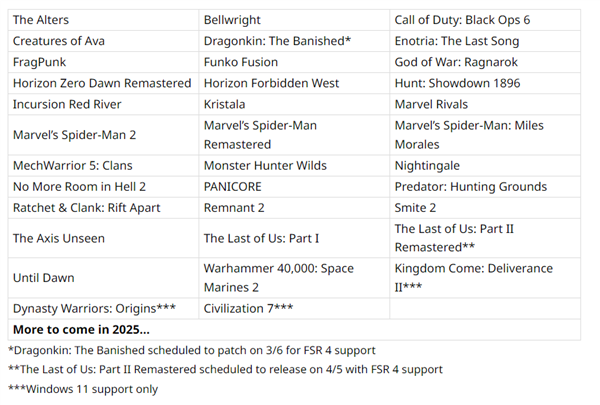The height and width of the screenshot is (405, 600).
Task: Click the "***Windows 11 support only" footnote
Action: click(x=83, y=389)
